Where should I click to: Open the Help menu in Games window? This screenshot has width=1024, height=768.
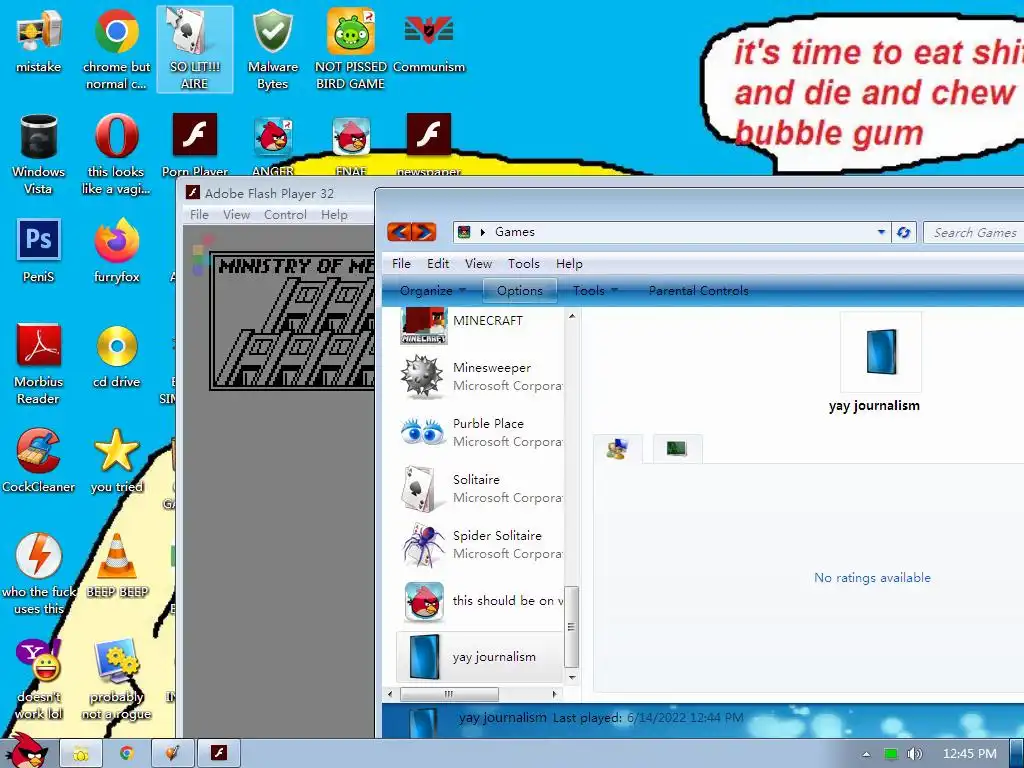[x=569, y=264]
